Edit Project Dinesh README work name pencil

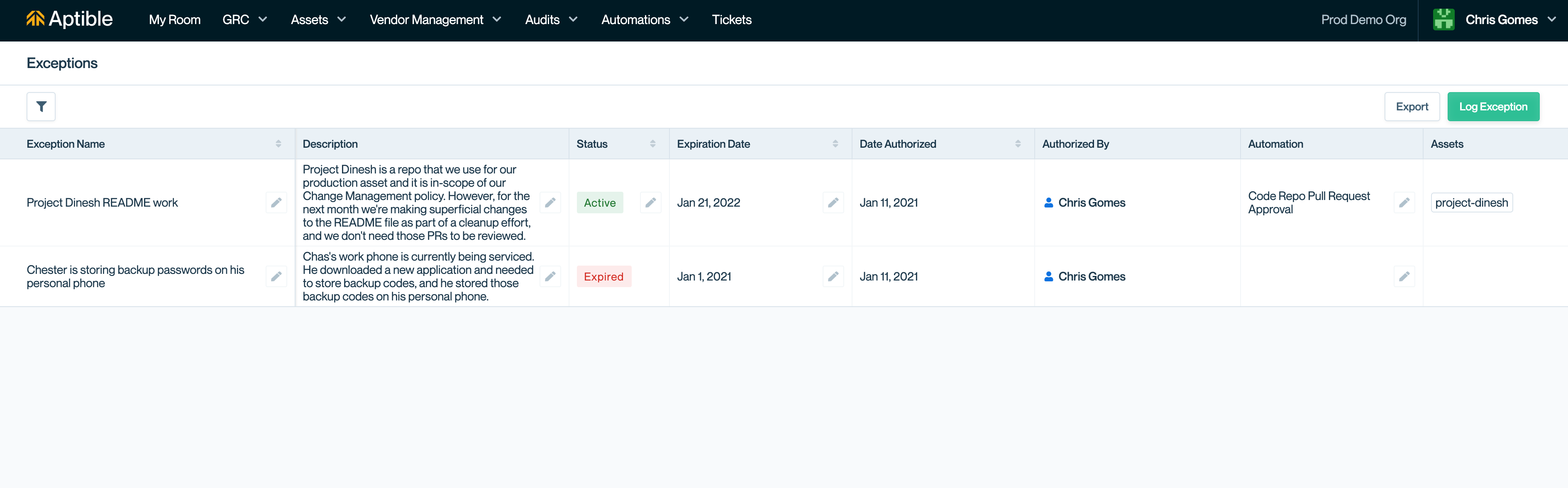tap(276, 203)
